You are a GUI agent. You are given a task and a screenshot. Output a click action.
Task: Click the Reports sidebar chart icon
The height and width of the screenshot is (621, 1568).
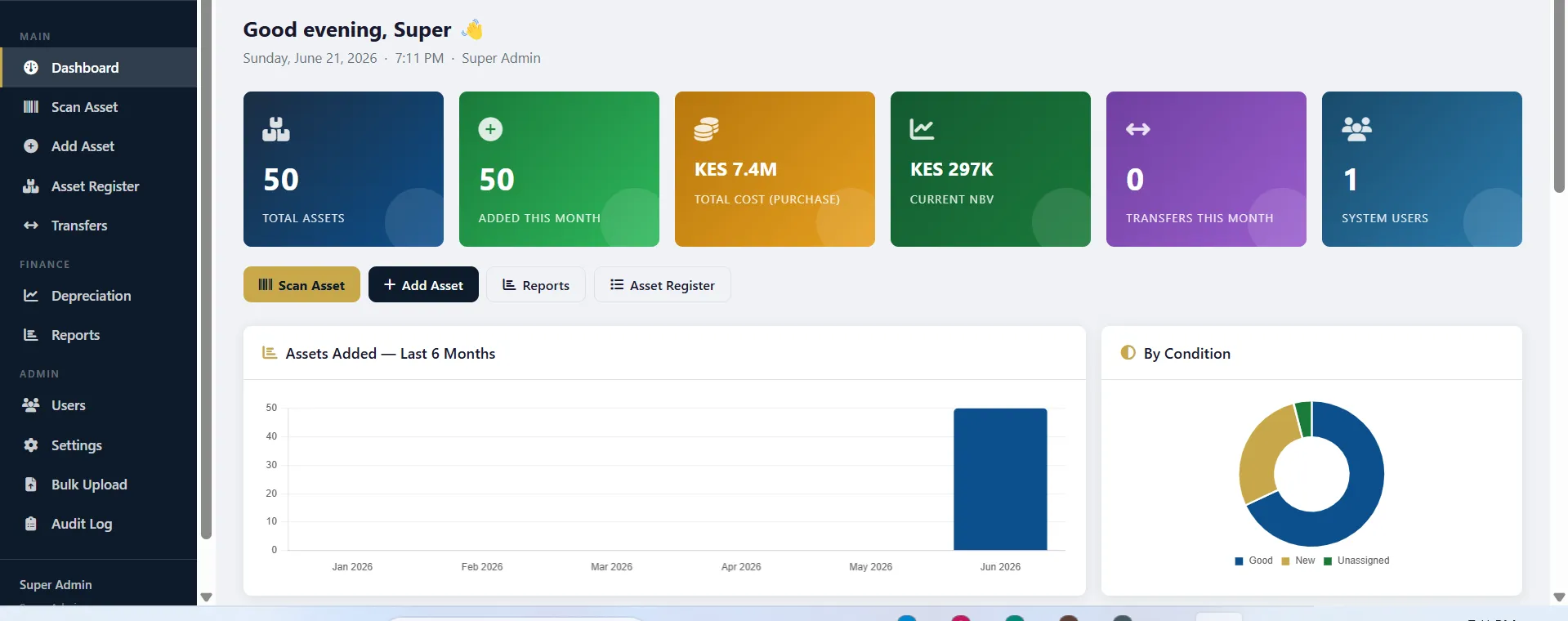31,335
